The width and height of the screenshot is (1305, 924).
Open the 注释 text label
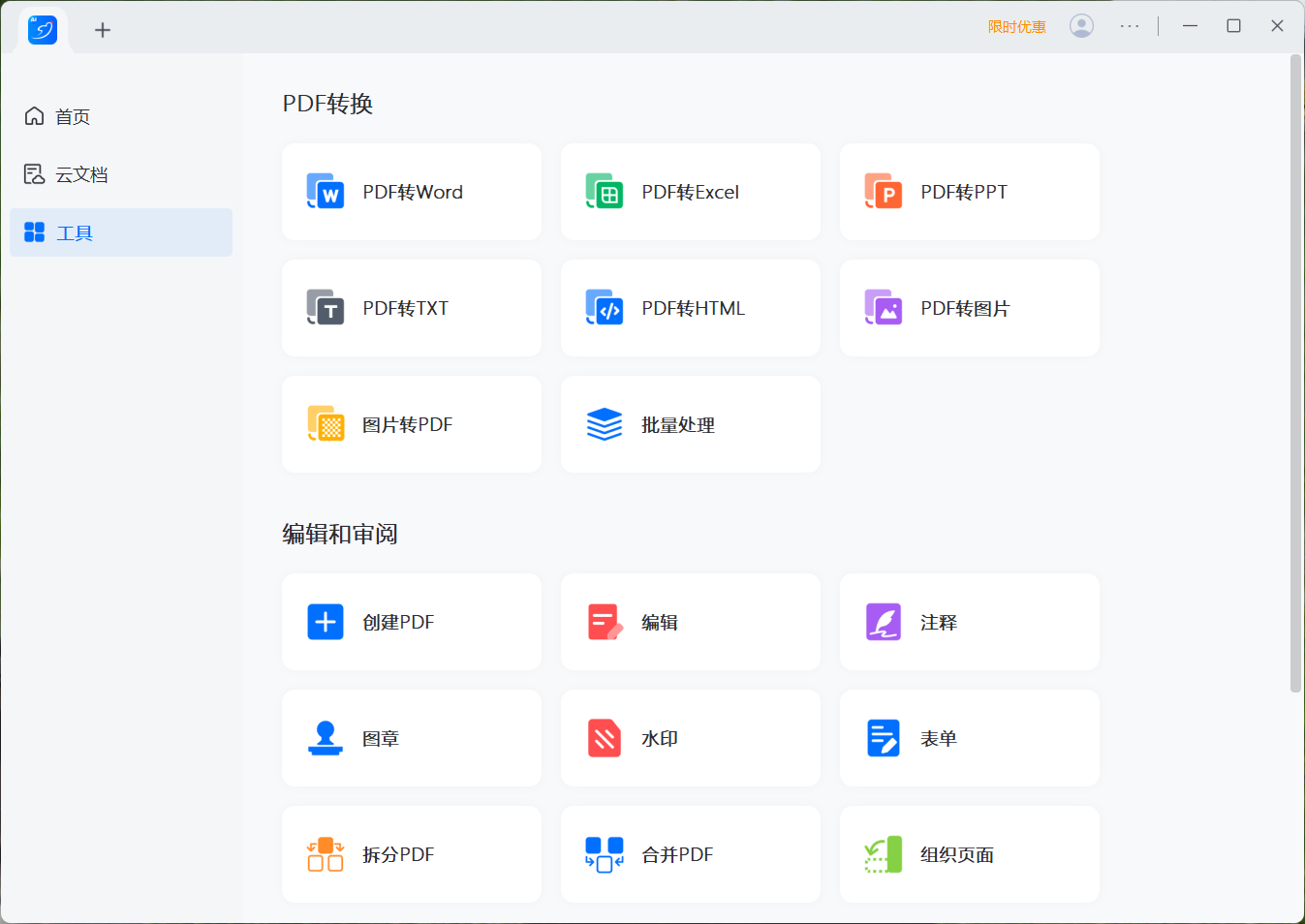(939, 622)
